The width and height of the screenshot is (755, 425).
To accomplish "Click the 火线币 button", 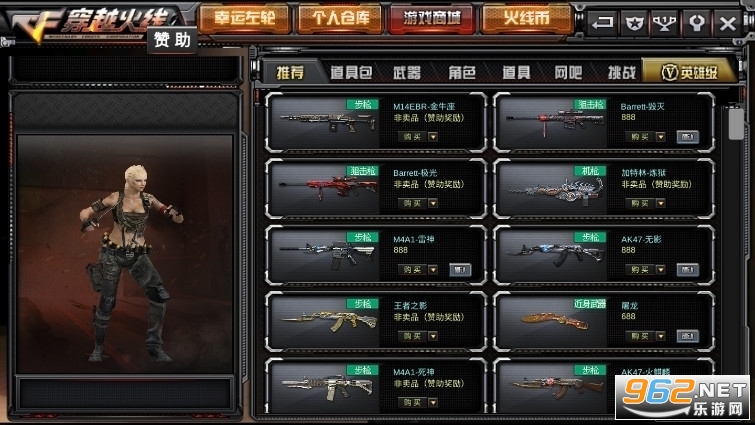I will (x=526, y=18).
